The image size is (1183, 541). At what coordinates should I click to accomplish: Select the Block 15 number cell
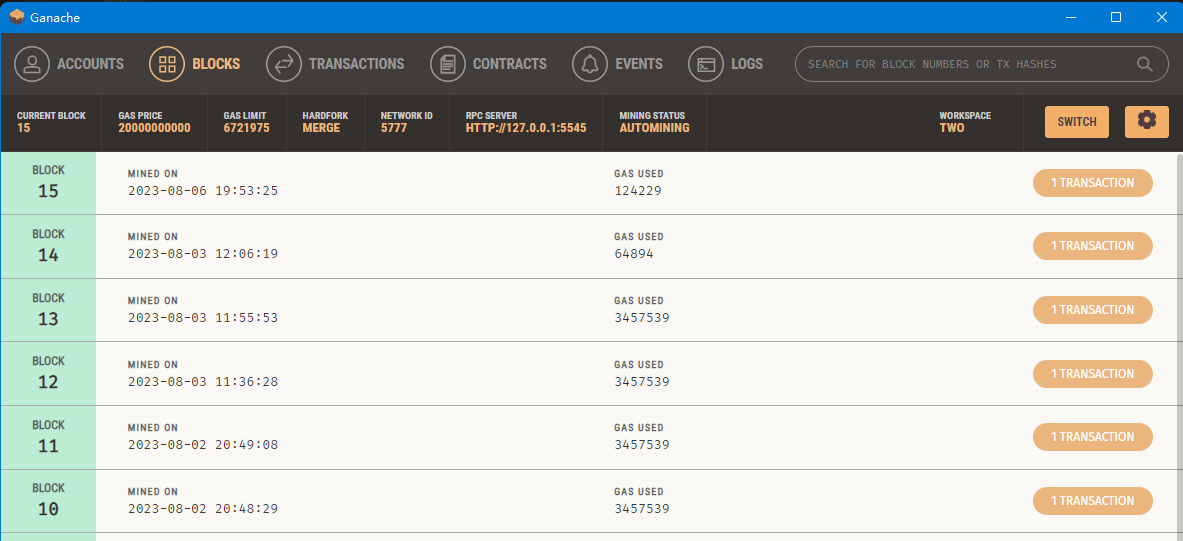coord(48,183)
